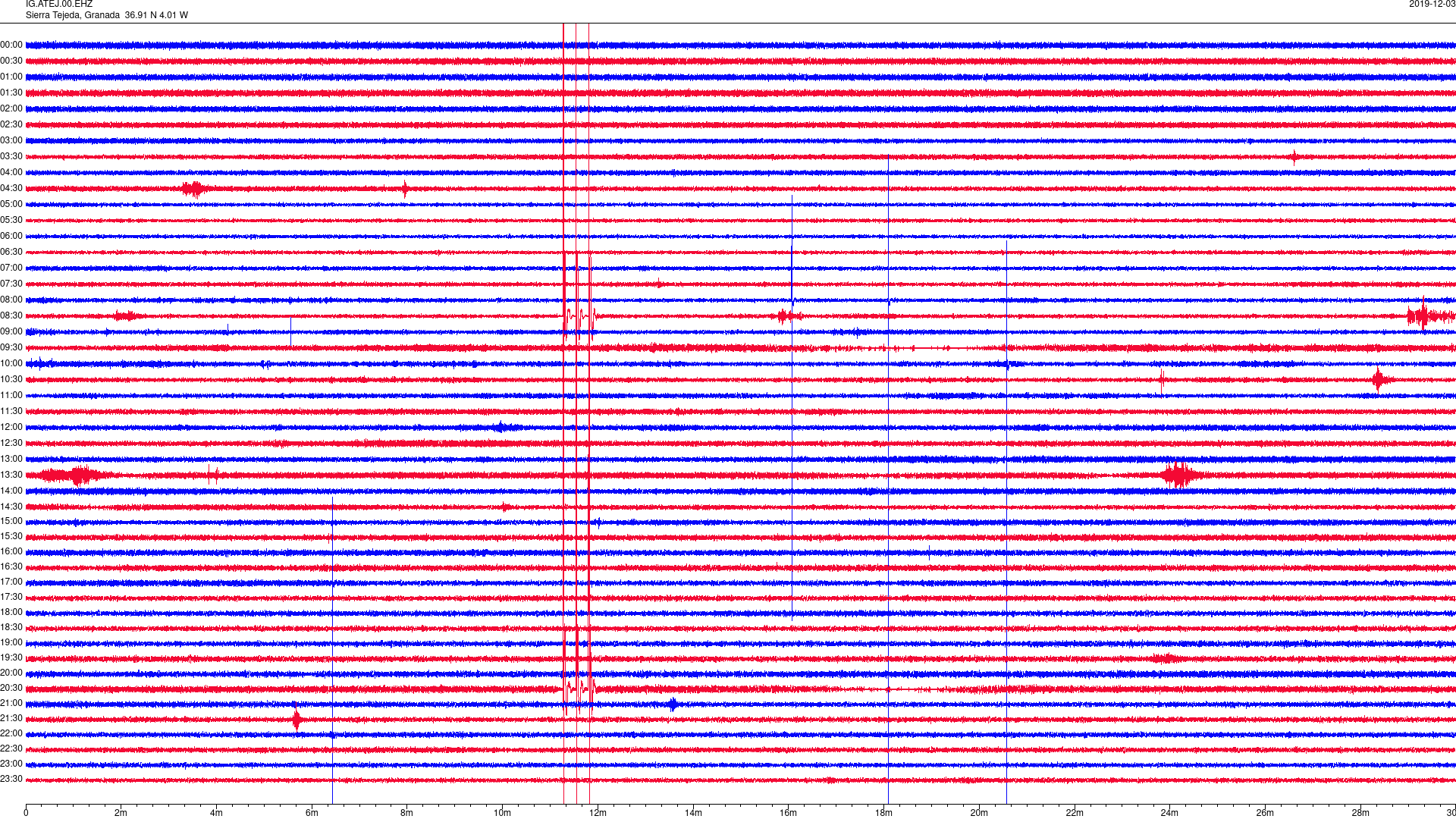Click the station code IG.ATEJ.00.EHZ
Screen dimensions: 1456x819
pos(59,5)
